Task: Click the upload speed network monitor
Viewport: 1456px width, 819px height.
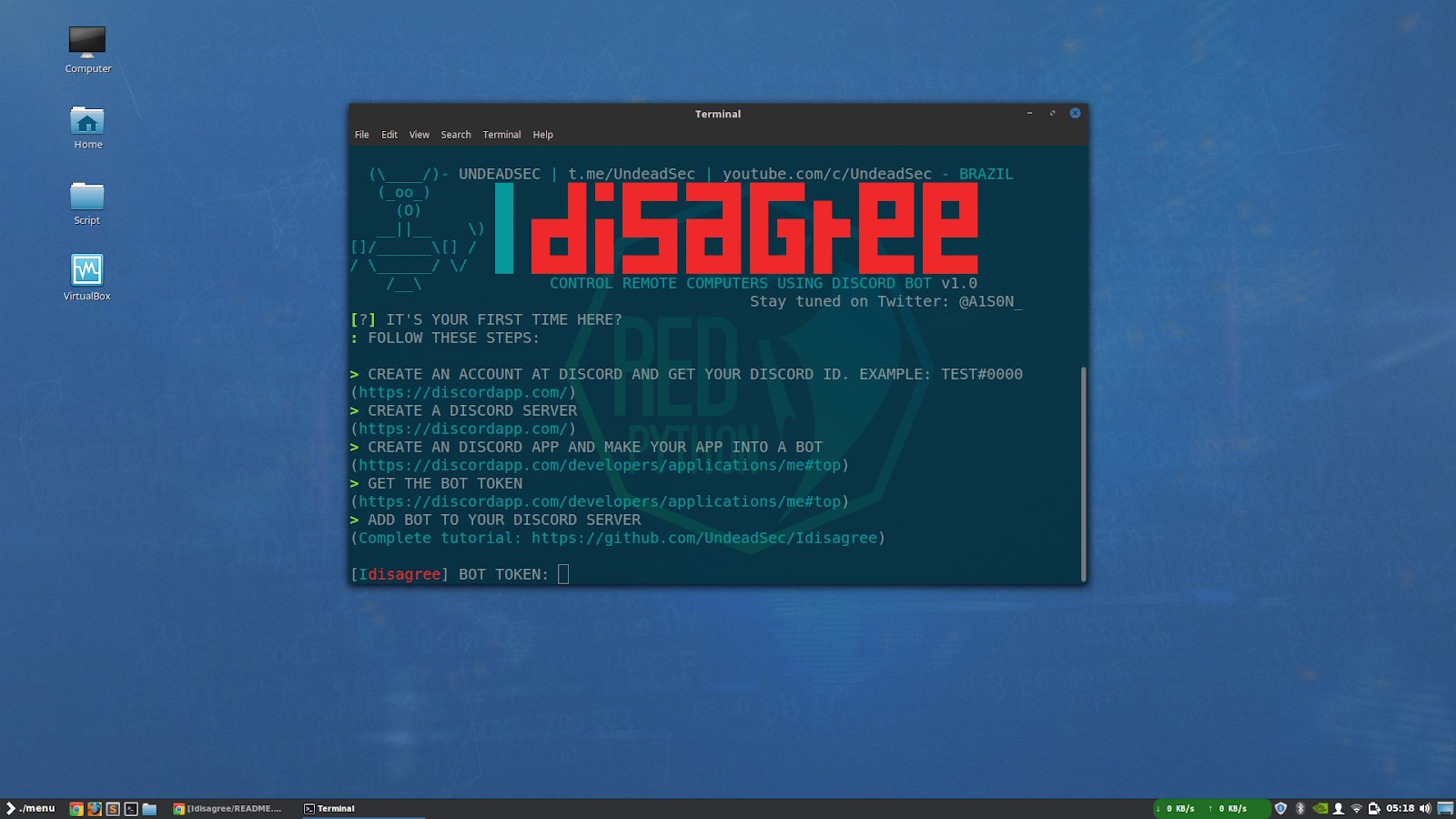Action: [x=1228, y=808]
